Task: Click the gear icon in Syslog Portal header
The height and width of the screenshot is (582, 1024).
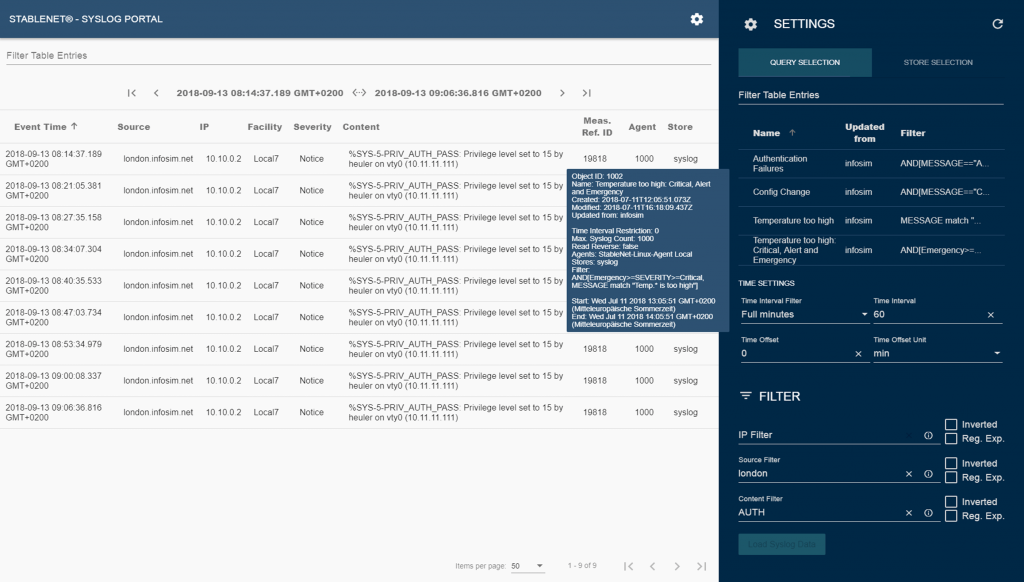Action: (x=697, y=19)
